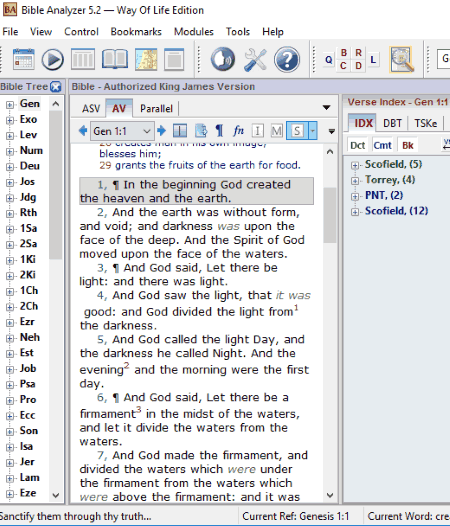Click the window panel toolbar icon
The height and width of the screenshot is (526, 450).
pyautogui.click(x=174, y=59)
